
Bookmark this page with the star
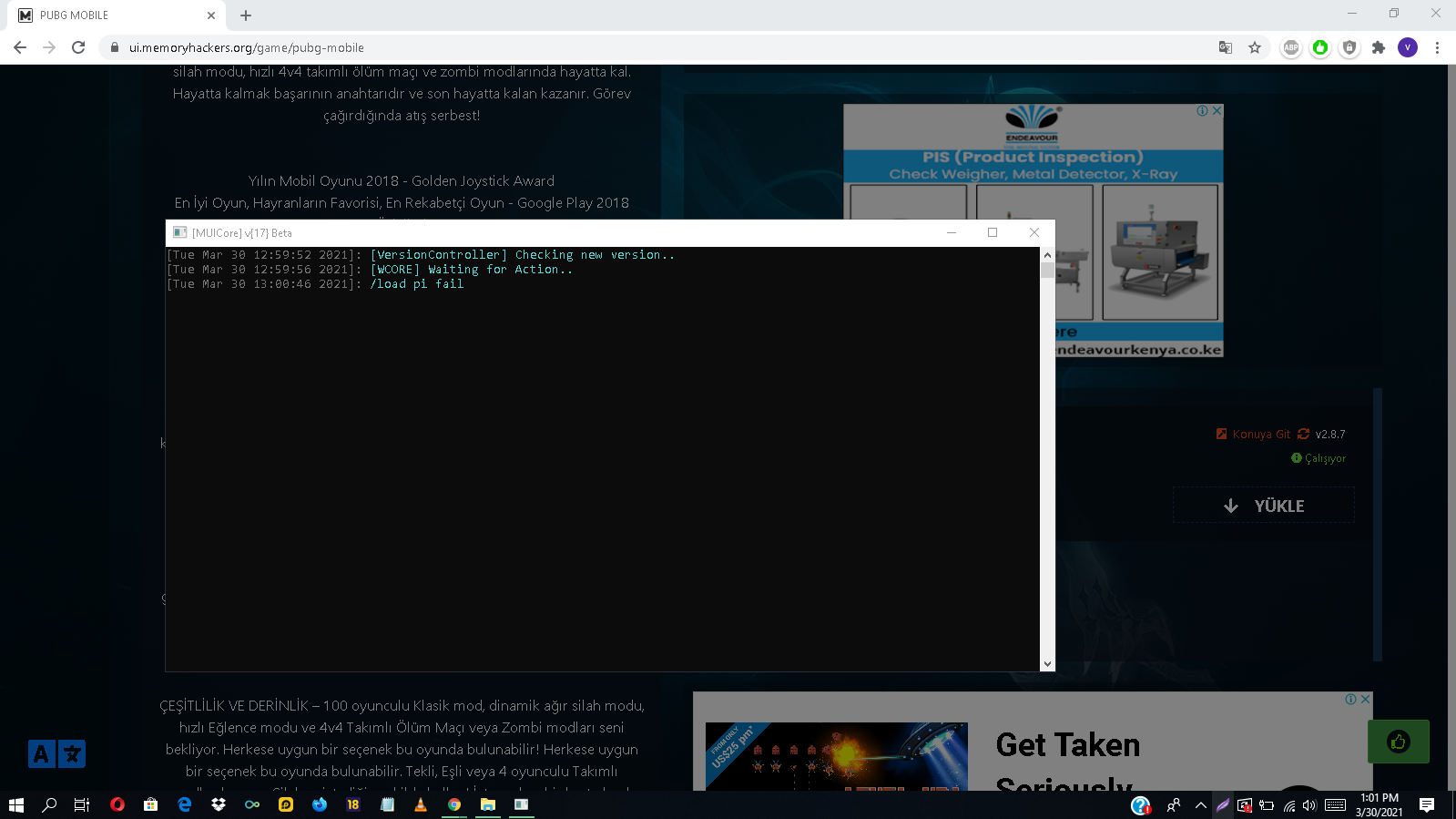1255,47
